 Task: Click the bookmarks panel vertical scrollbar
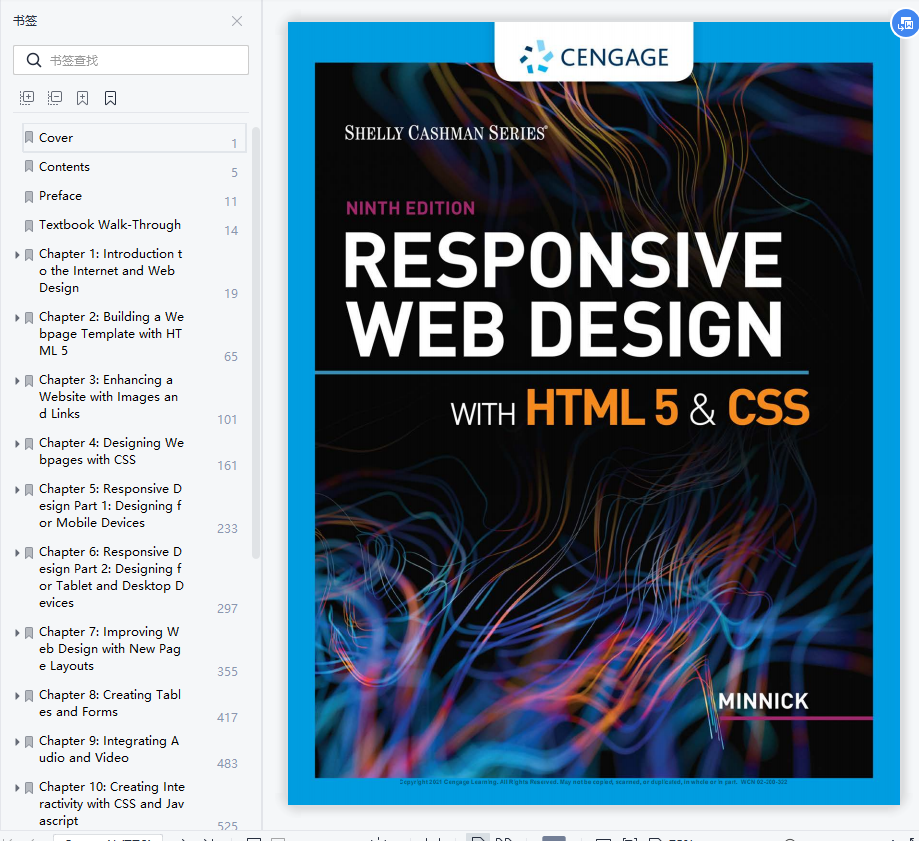coord(256,343)
